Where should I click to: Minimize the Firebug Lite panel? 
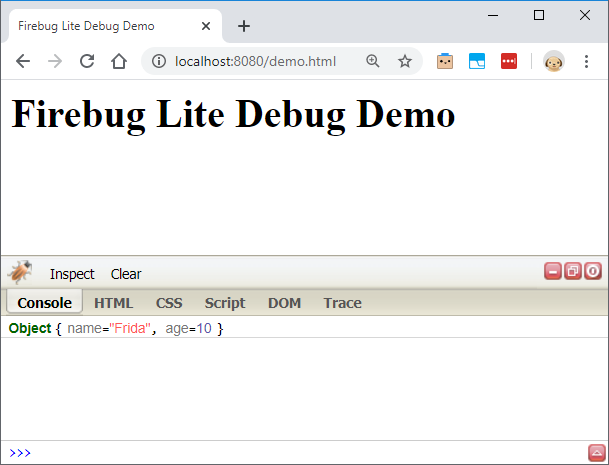click(553, 271)
